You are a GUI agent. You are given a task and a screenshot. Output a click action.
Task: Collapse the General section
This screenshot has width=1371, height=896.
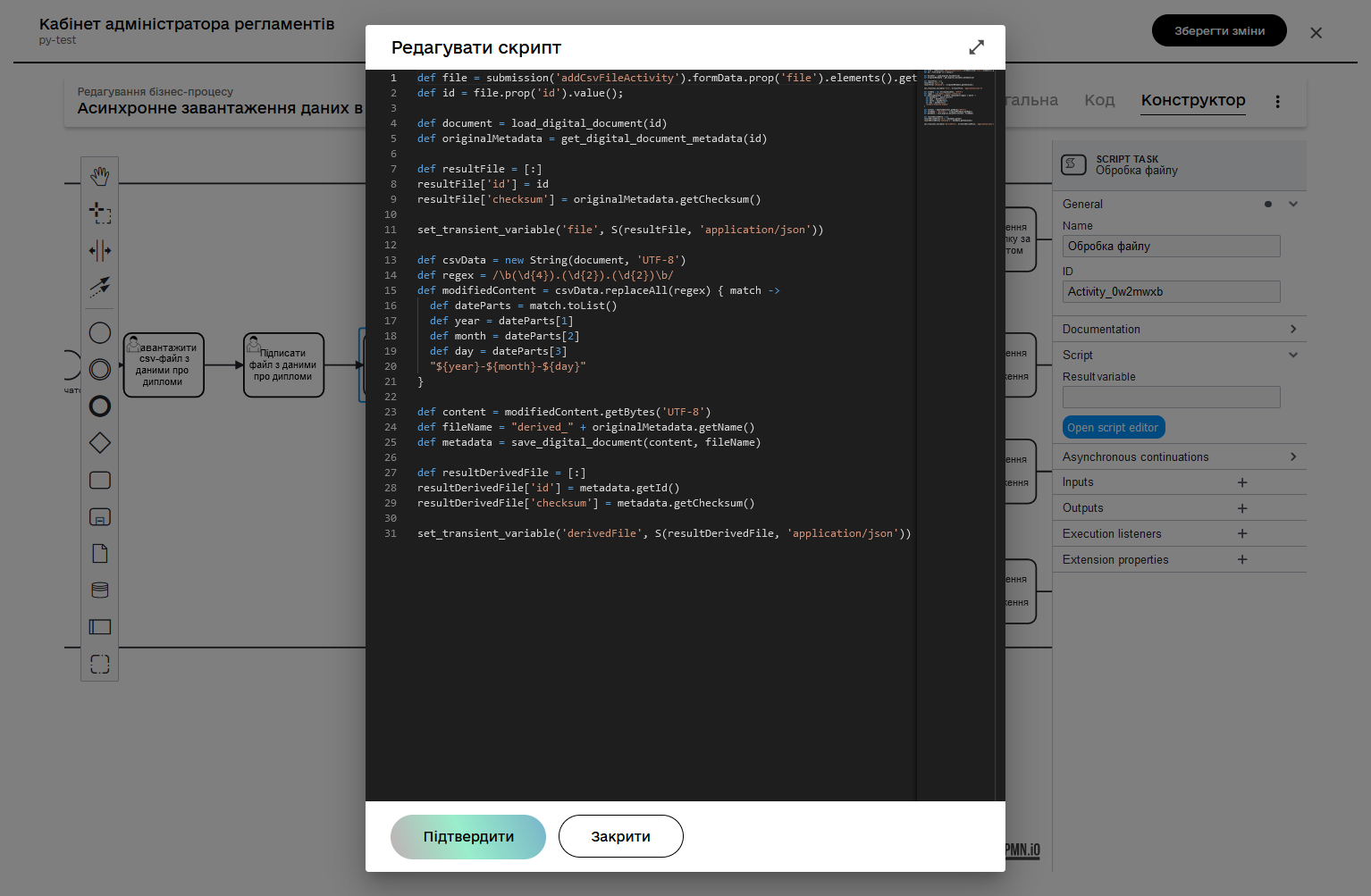(x=1293, y=204)
